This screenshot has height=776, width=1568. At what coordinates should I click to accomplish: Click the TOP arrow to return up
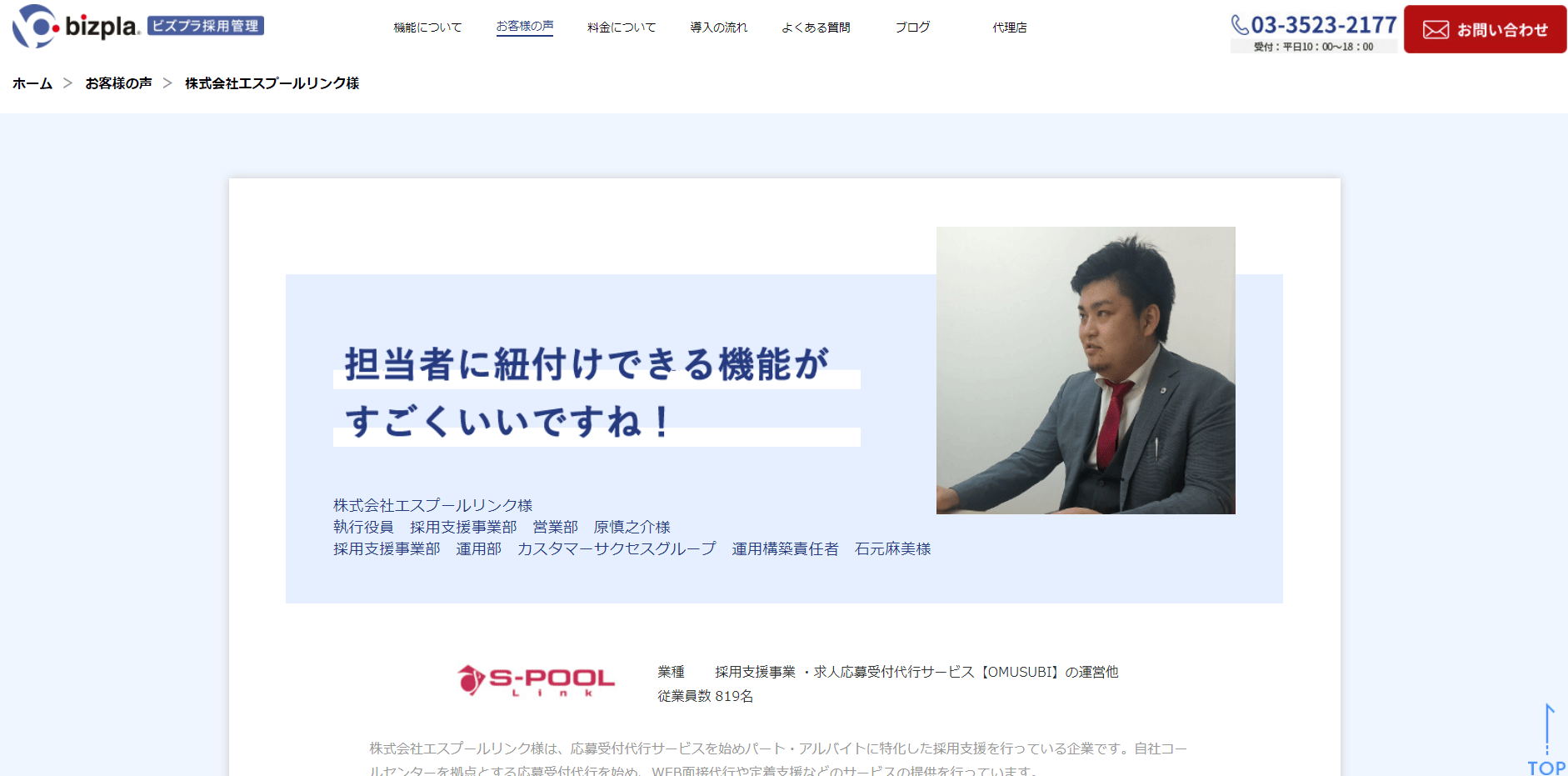click(1547, 740)
